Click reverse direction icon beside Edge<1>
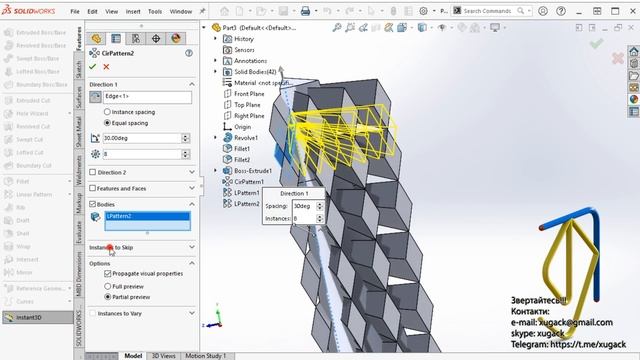Viewport: 640px width, 360px height. click(95, 97)
